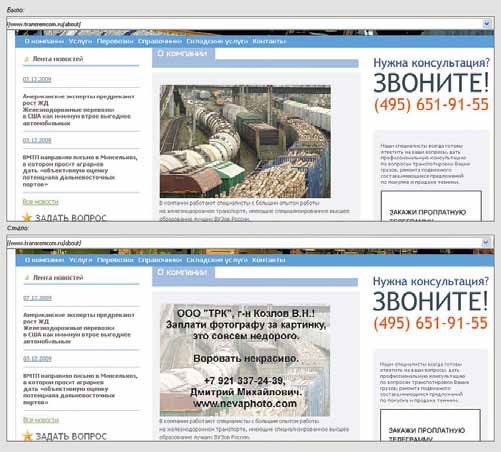
Task: Click 'Нужна консультация?' heading in 'Стало' screenshot
Action: [431, 281]
